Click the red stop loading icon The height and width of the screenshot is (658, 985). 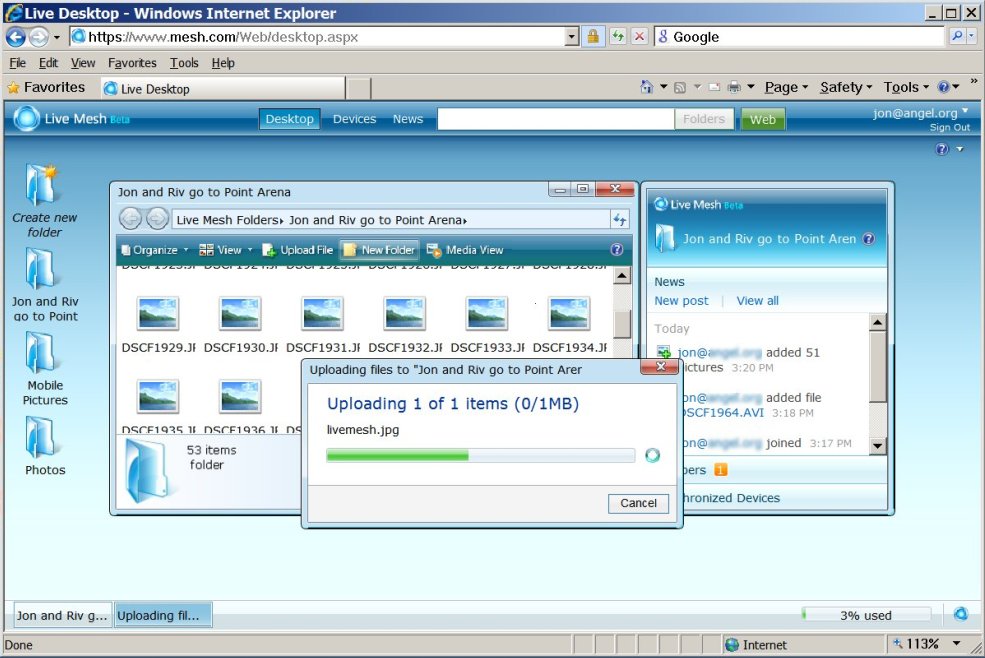coord(639,36)
